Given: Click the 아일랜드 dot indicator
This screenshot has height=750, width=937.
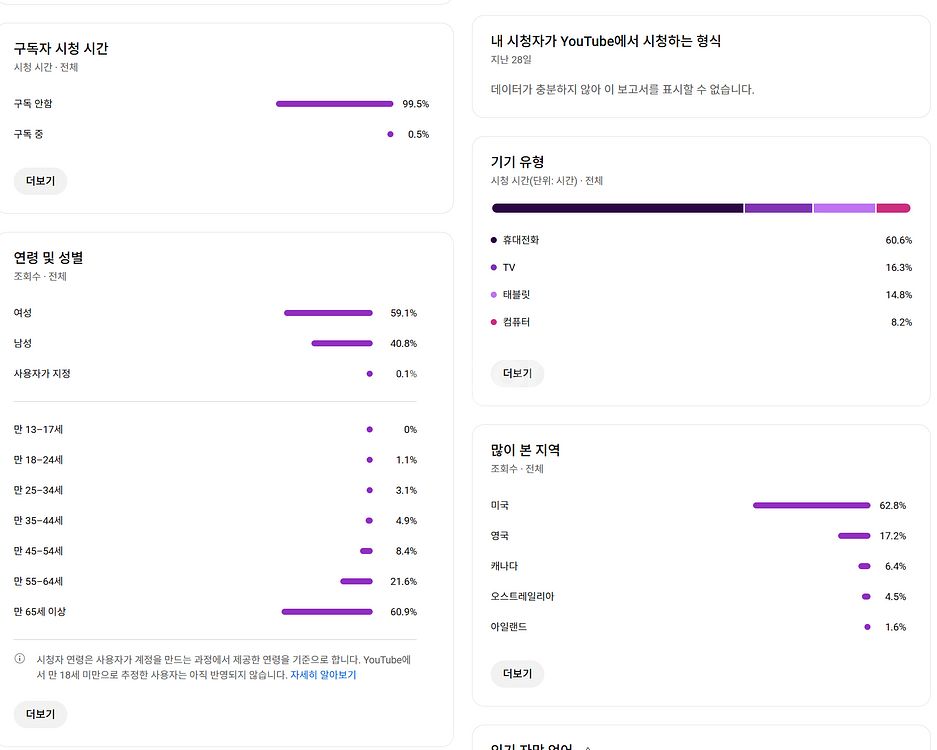Looking at the screenshot, I should tap(866, 627).
